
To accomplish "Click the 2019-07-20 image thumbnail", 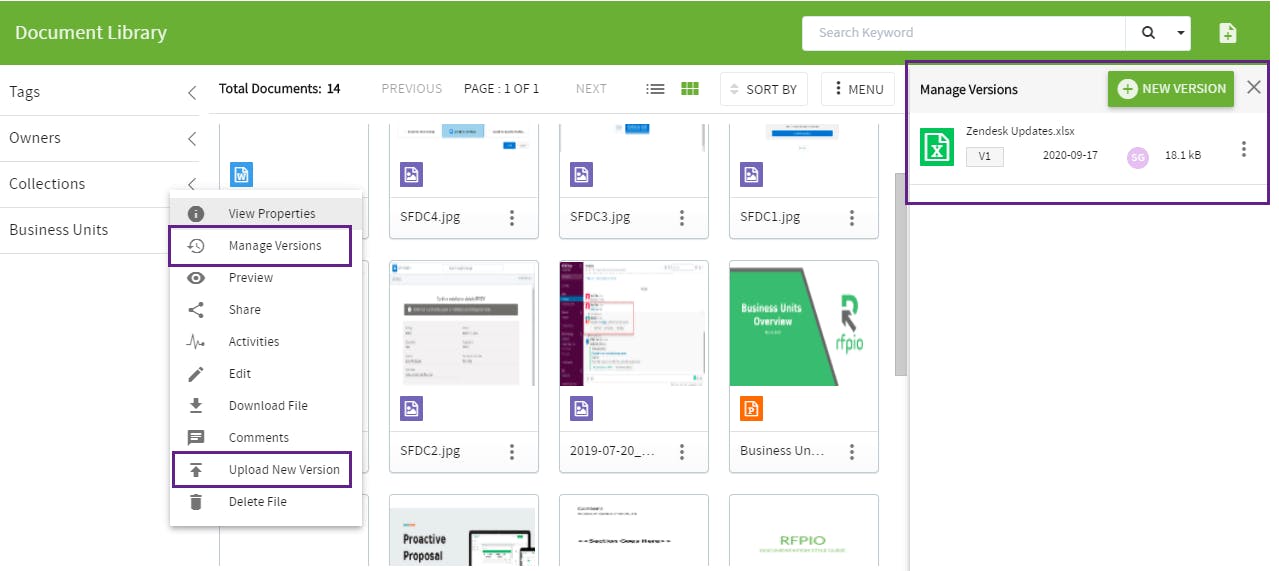I will (634, 324).
